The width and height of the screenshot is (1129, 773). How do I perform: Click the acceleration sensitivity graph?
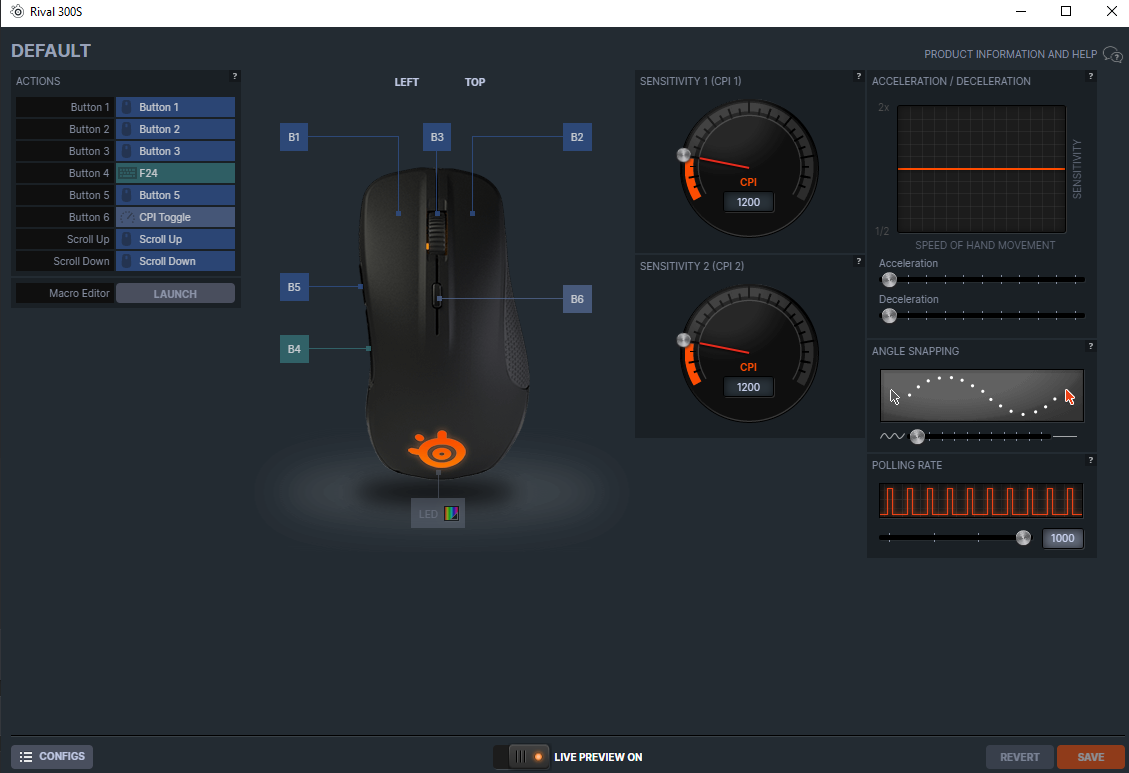[981, 169]
